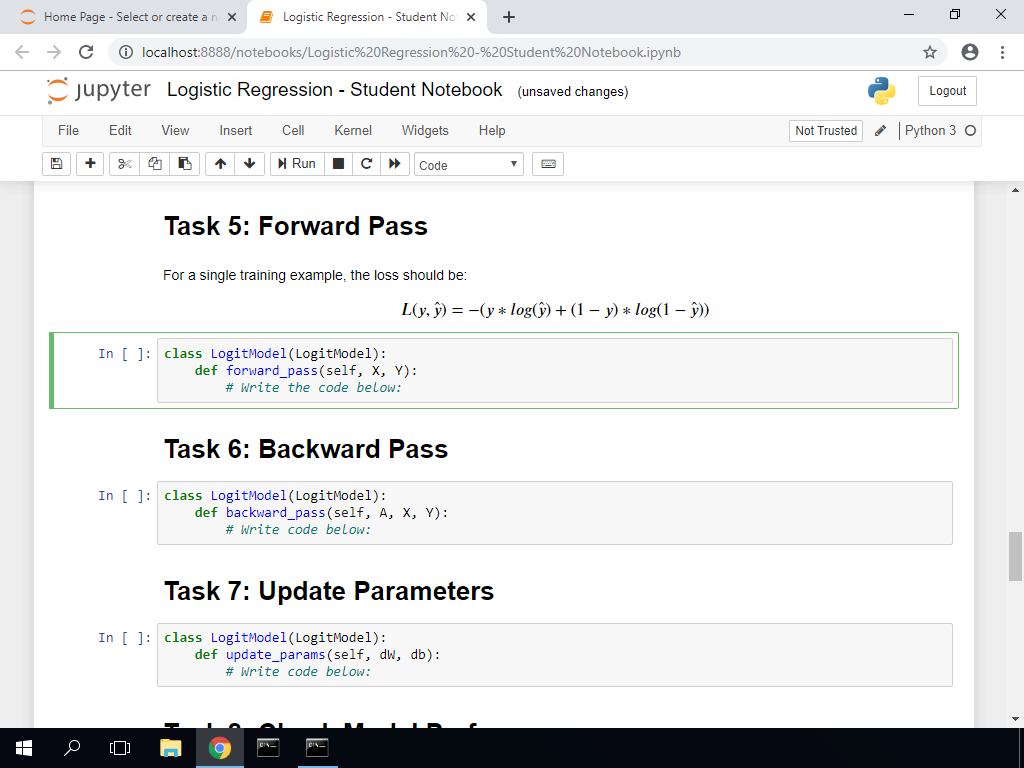Open a new browser tab
Screen dimensions: 1024x768
point(509,17)
